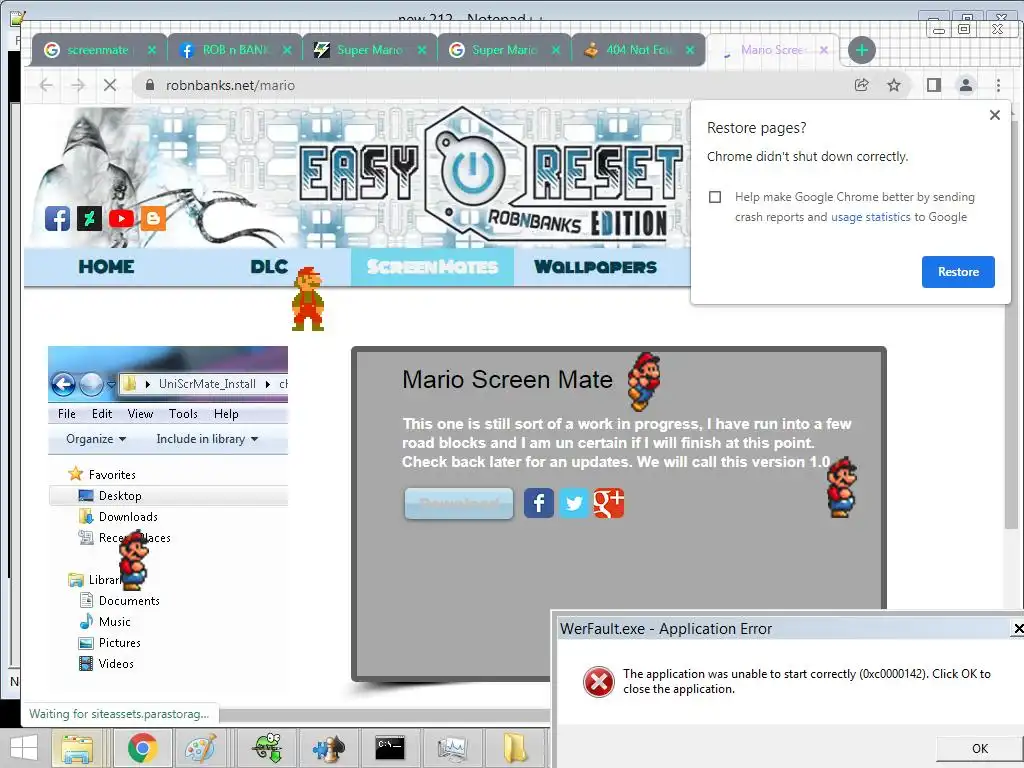Expand arrow after UniScrMate_Install breadcrumb
This screenshot has height=768, width=1024.
point(268,384)
